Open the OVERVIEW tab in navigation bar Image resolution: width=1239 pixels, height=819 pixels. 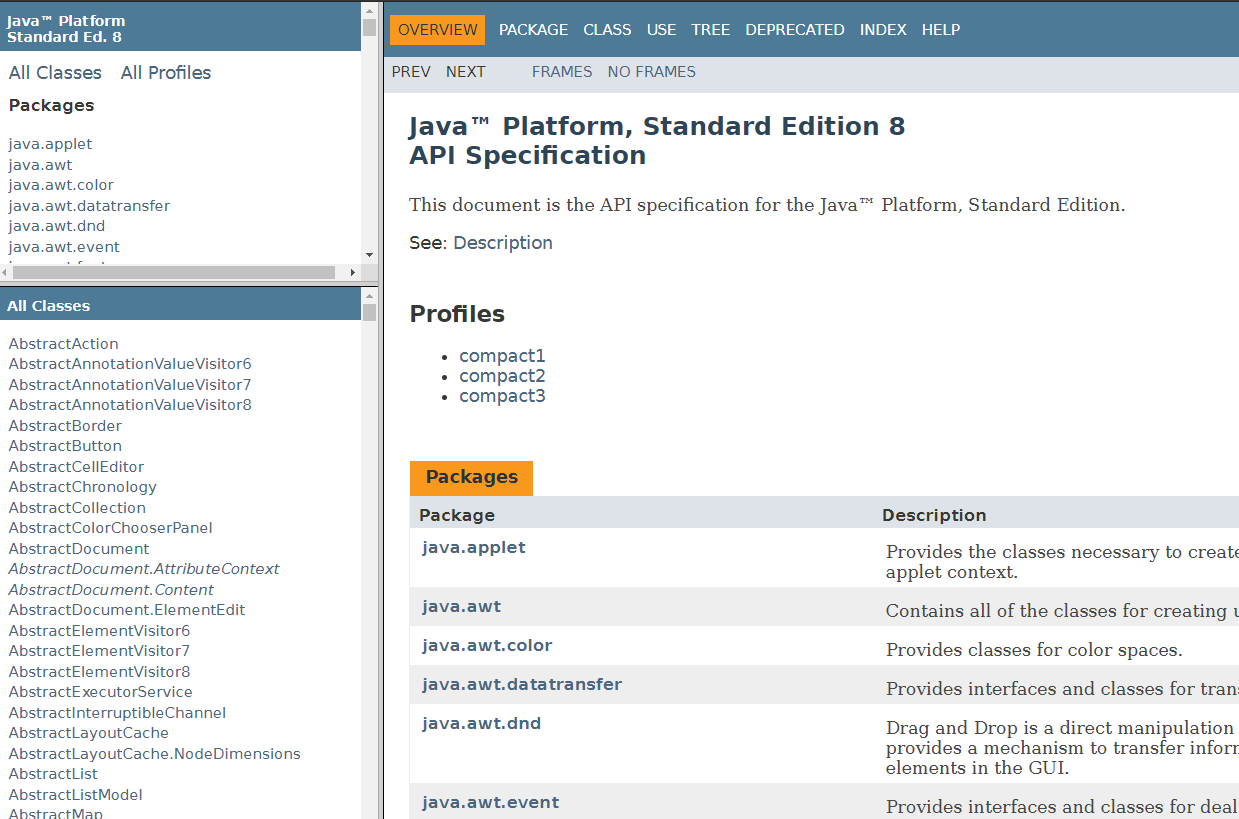click(437, 30)
